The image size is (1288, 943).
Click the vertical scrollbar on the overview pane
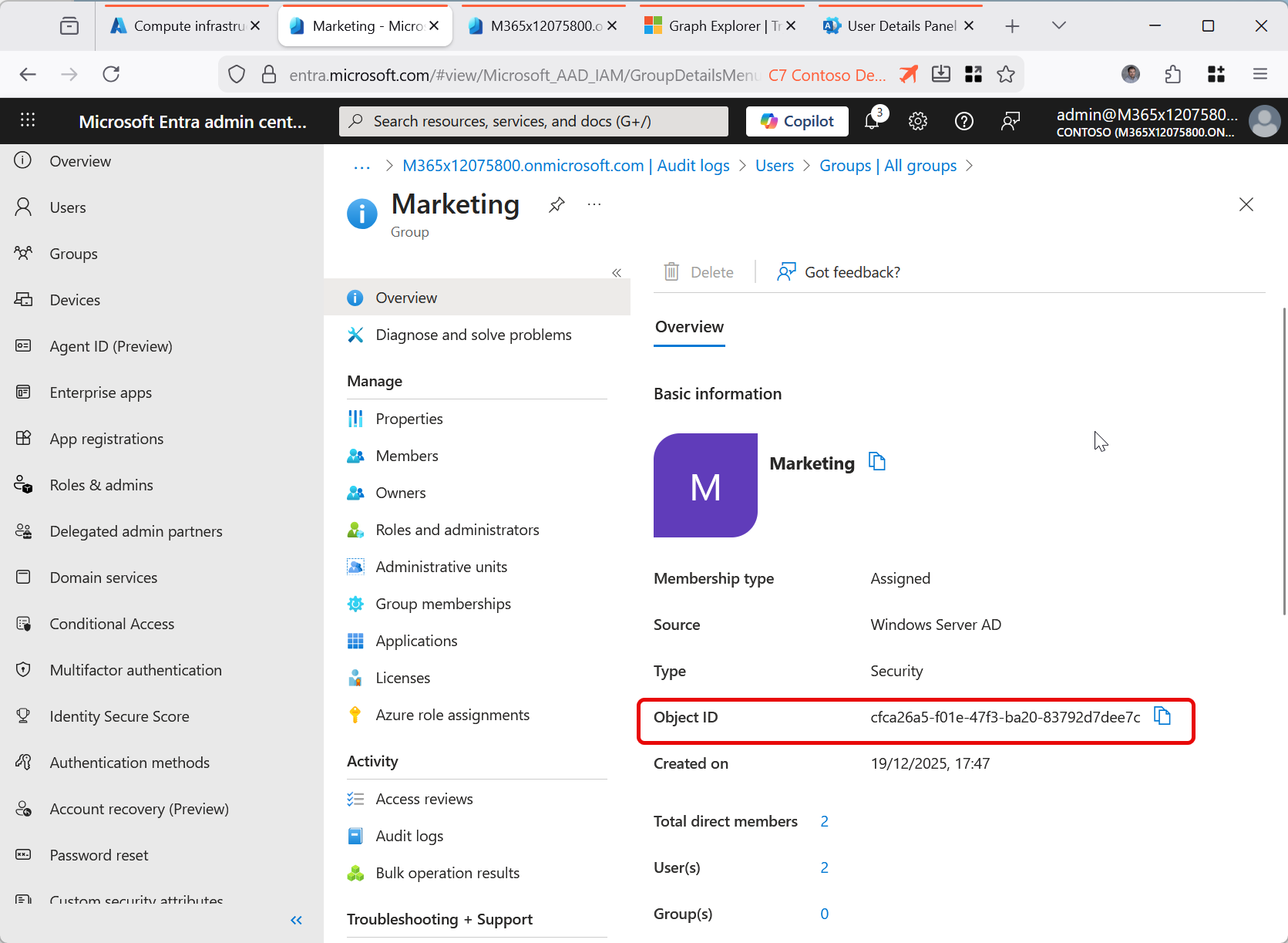click(1283, 463)
